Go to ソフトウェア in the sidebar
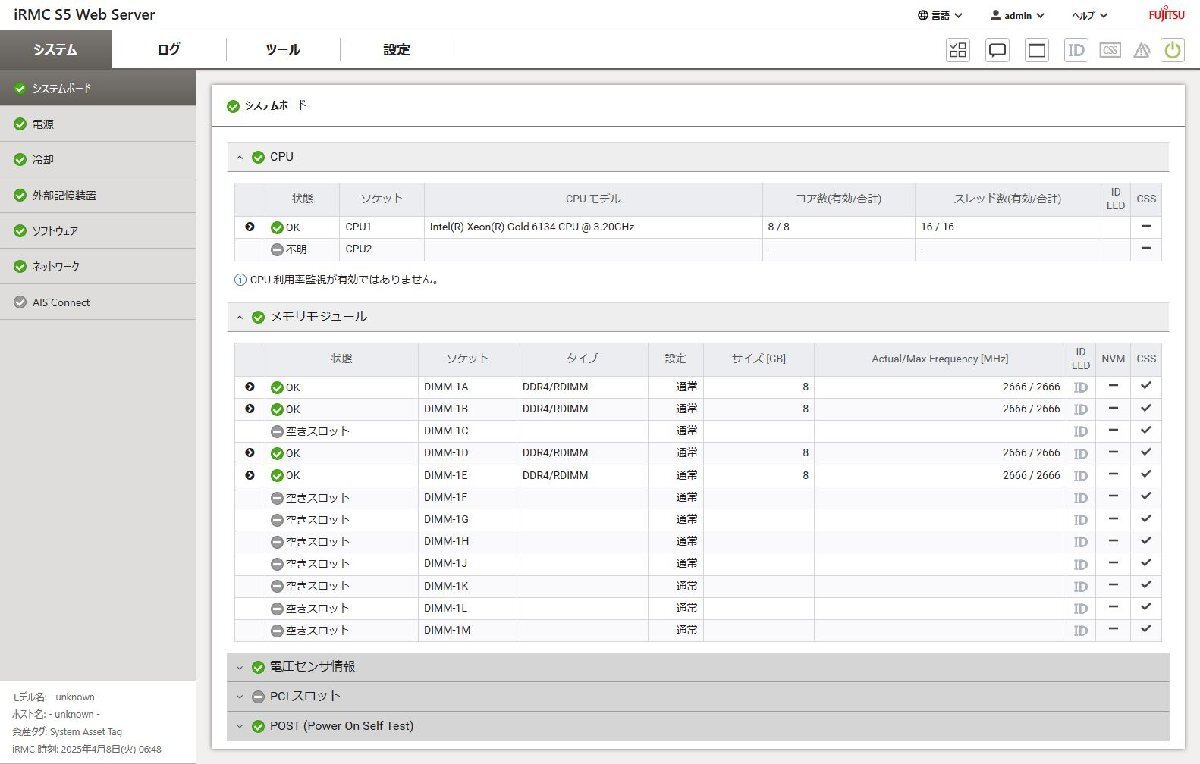The height and width of the screenshot is (764, 1200). pos(98,231)
